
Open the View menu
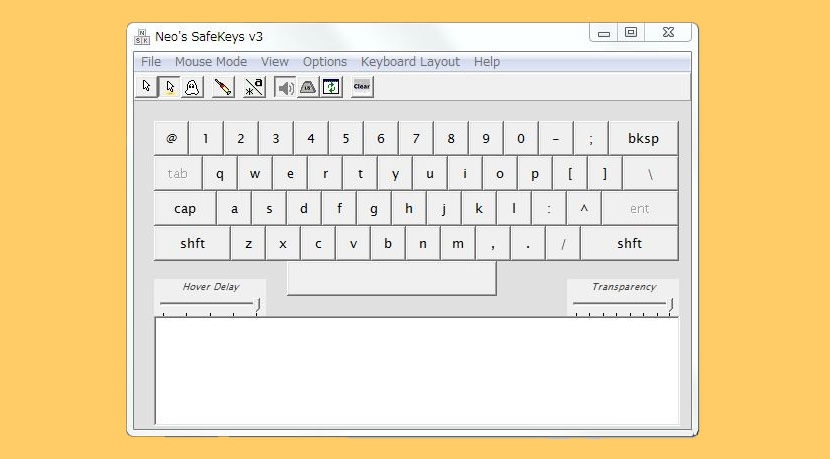click(275, 62)
